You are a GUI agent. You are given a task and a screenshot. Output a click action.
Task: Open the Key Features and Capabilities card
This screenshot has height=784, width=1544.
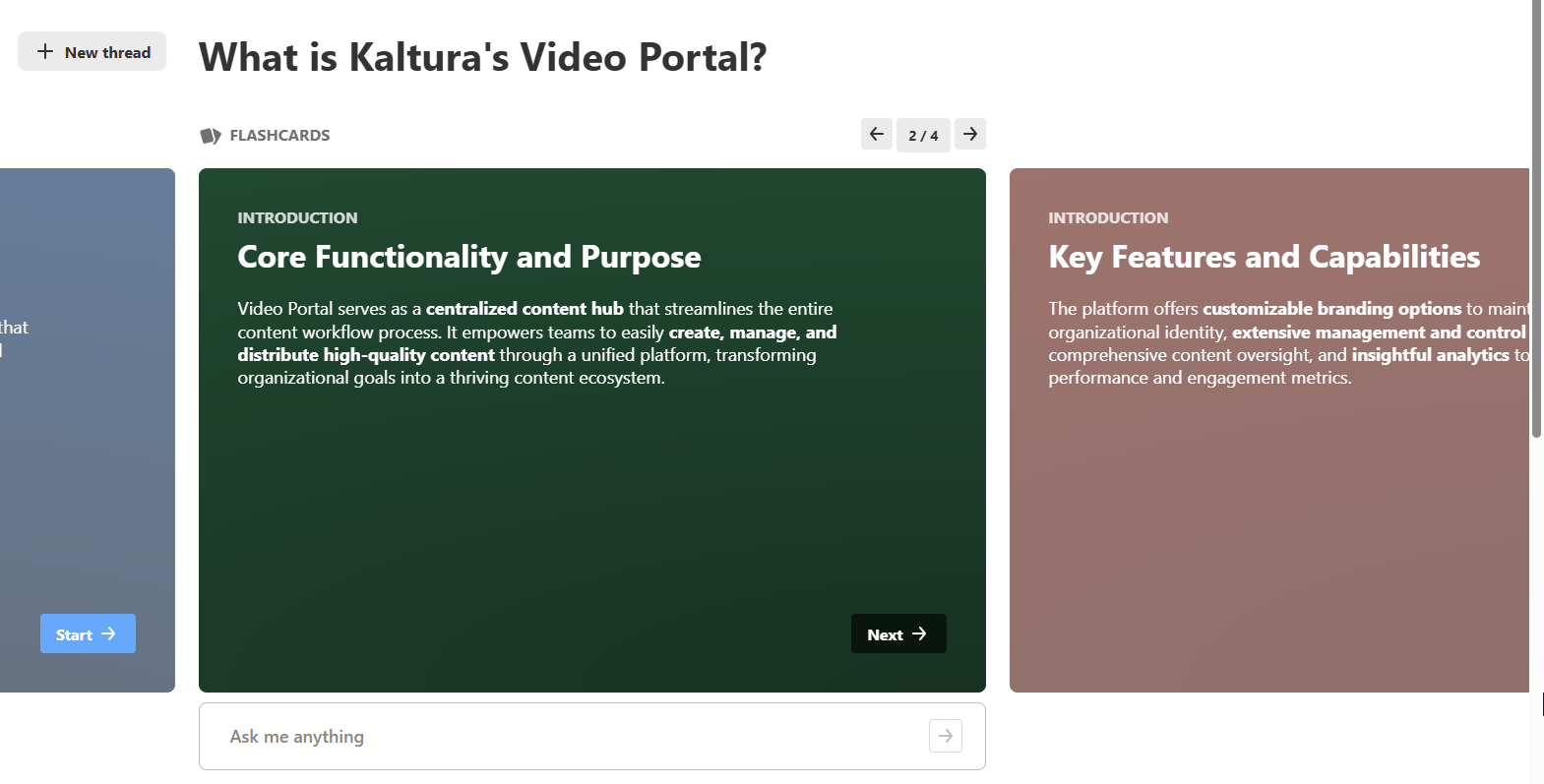point(1269,430)
